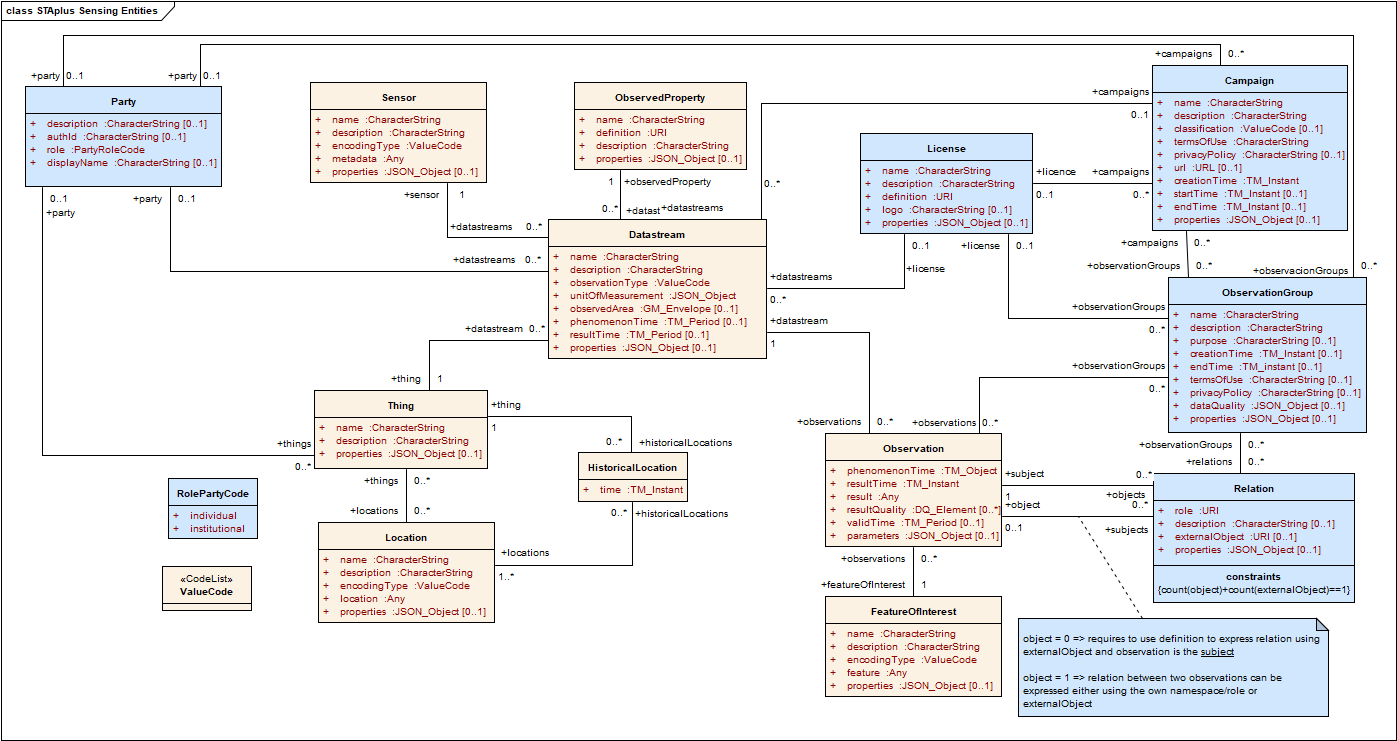Click the '+observacionGroups' association label

click(x=1300, y=271)
